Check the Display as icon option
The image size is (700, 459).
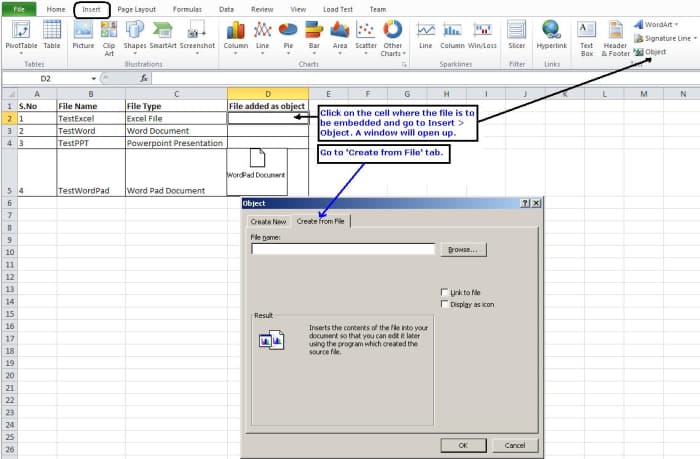coord(444,303)
